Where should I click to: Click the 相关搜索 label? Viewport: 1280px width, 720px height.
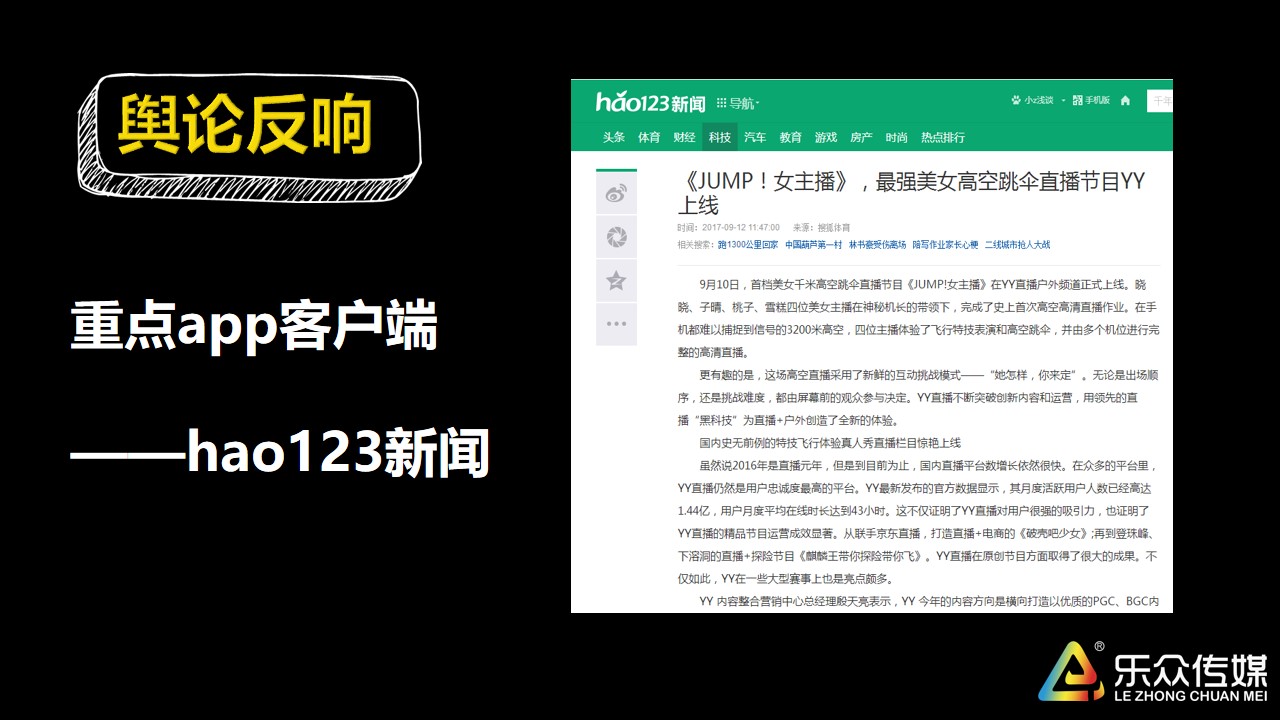(x=695, y=244)
